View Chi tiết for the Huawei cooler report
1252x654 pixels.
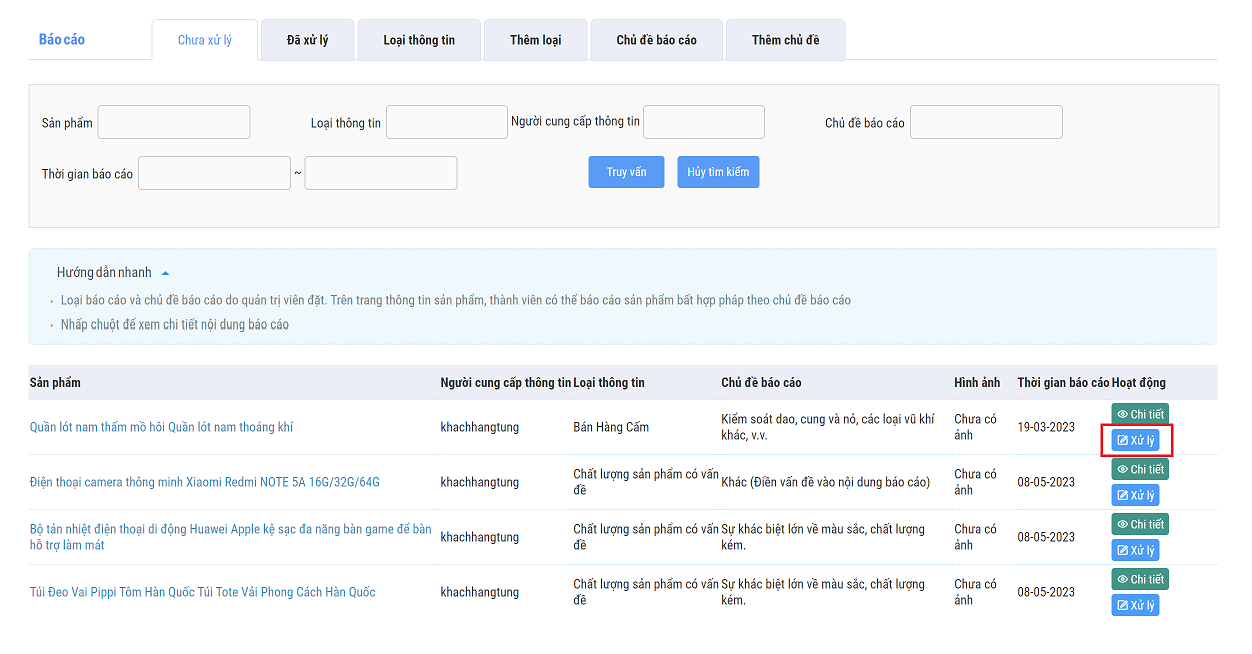[x=1139, y=524]
